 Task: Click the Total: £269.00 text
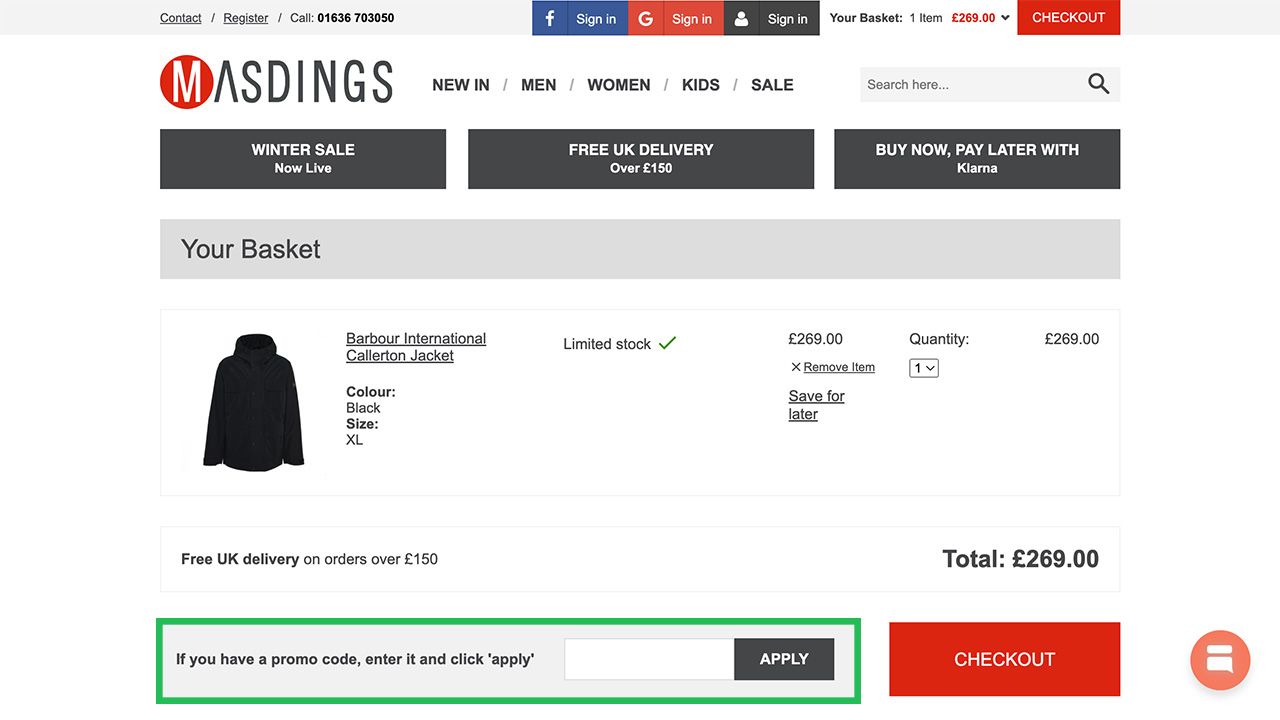click(1020, 559)
